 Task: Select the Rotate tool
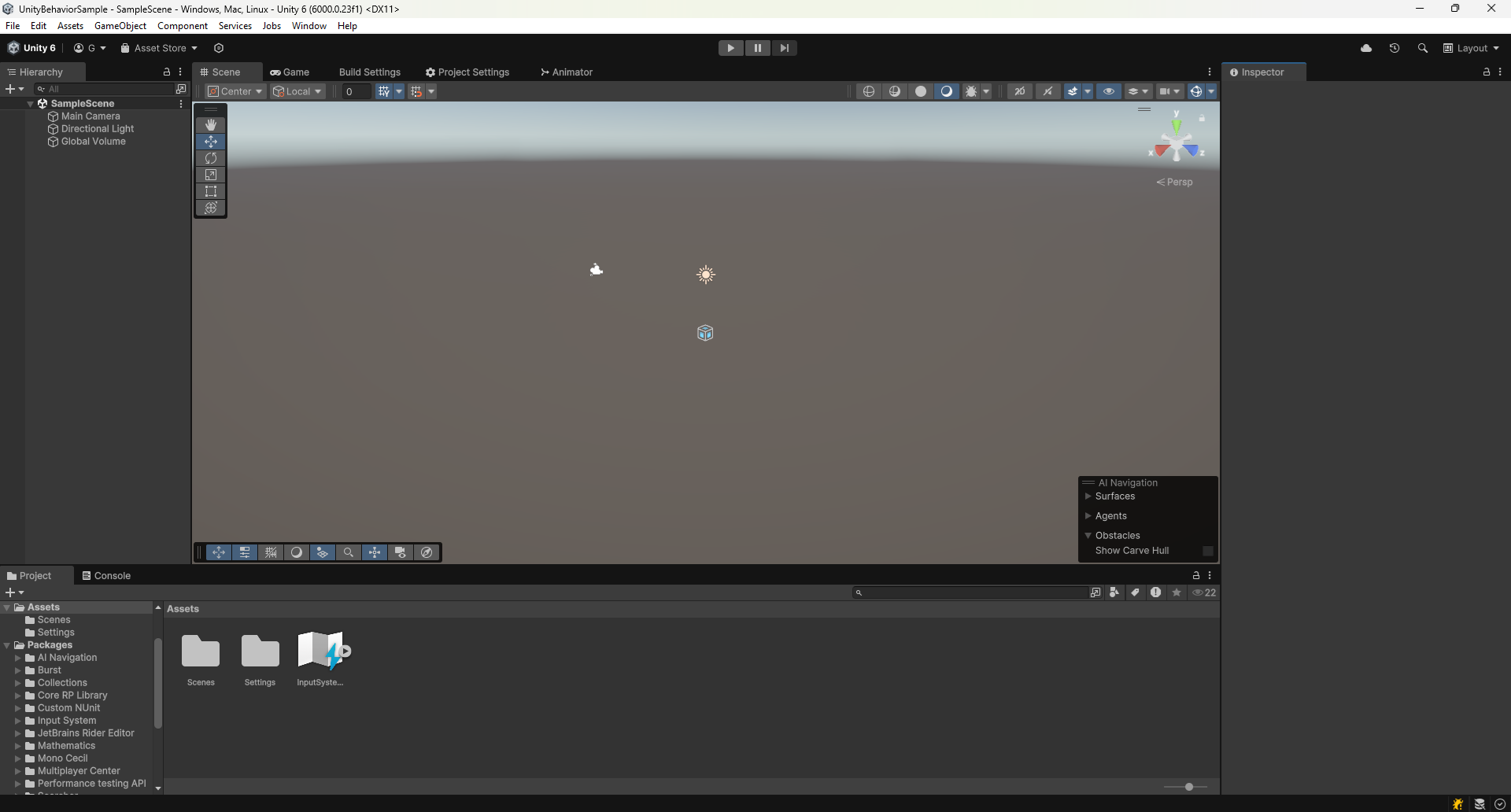[211, 158]
